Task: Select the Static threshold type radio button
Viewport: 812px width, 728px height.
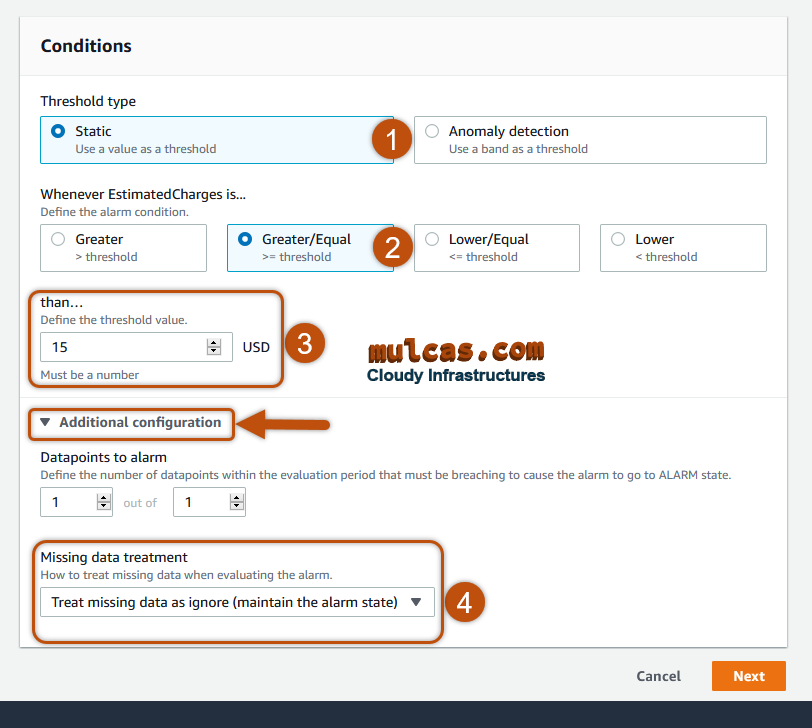Action: tap(58, 131)
